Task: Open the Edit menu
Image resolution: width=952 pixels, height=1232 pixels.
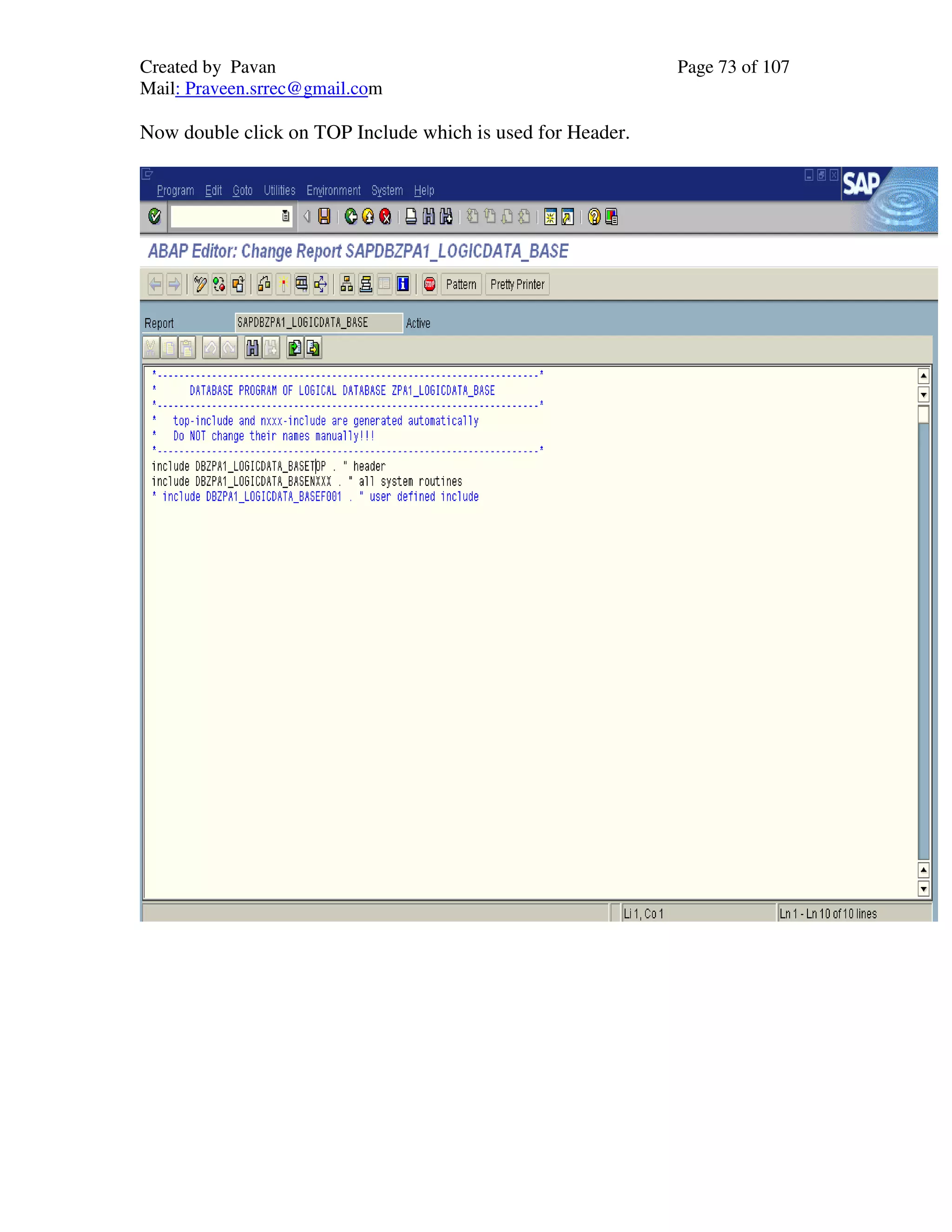Action: pos(213,191)
